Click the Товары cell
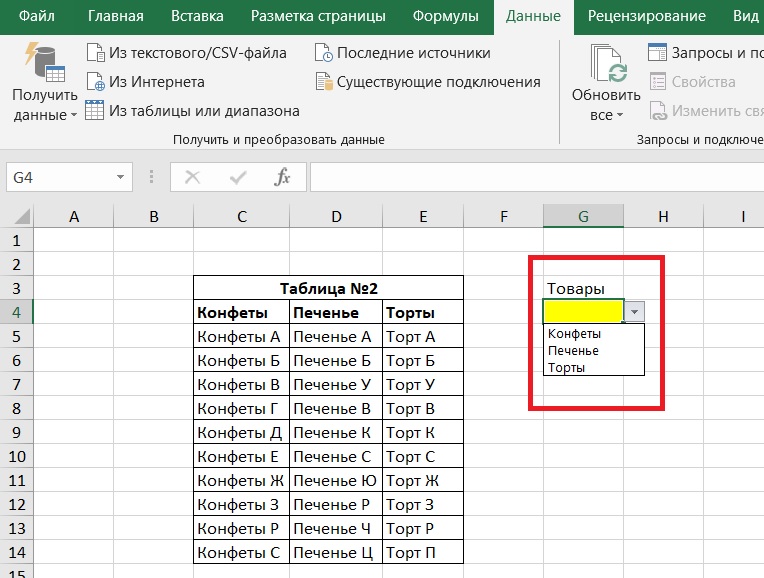 (583, 288)
